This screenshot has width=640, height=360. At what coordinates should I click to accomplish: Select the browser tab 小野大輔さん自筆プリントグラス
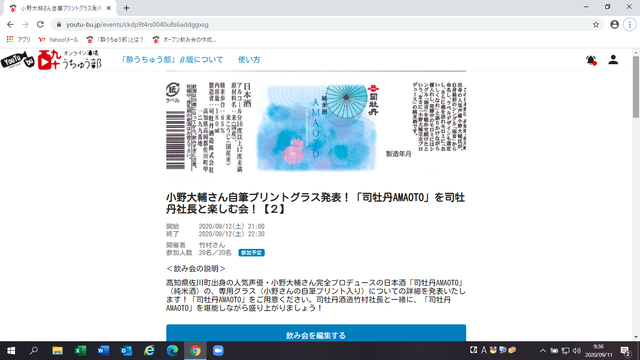click(60, 8)
